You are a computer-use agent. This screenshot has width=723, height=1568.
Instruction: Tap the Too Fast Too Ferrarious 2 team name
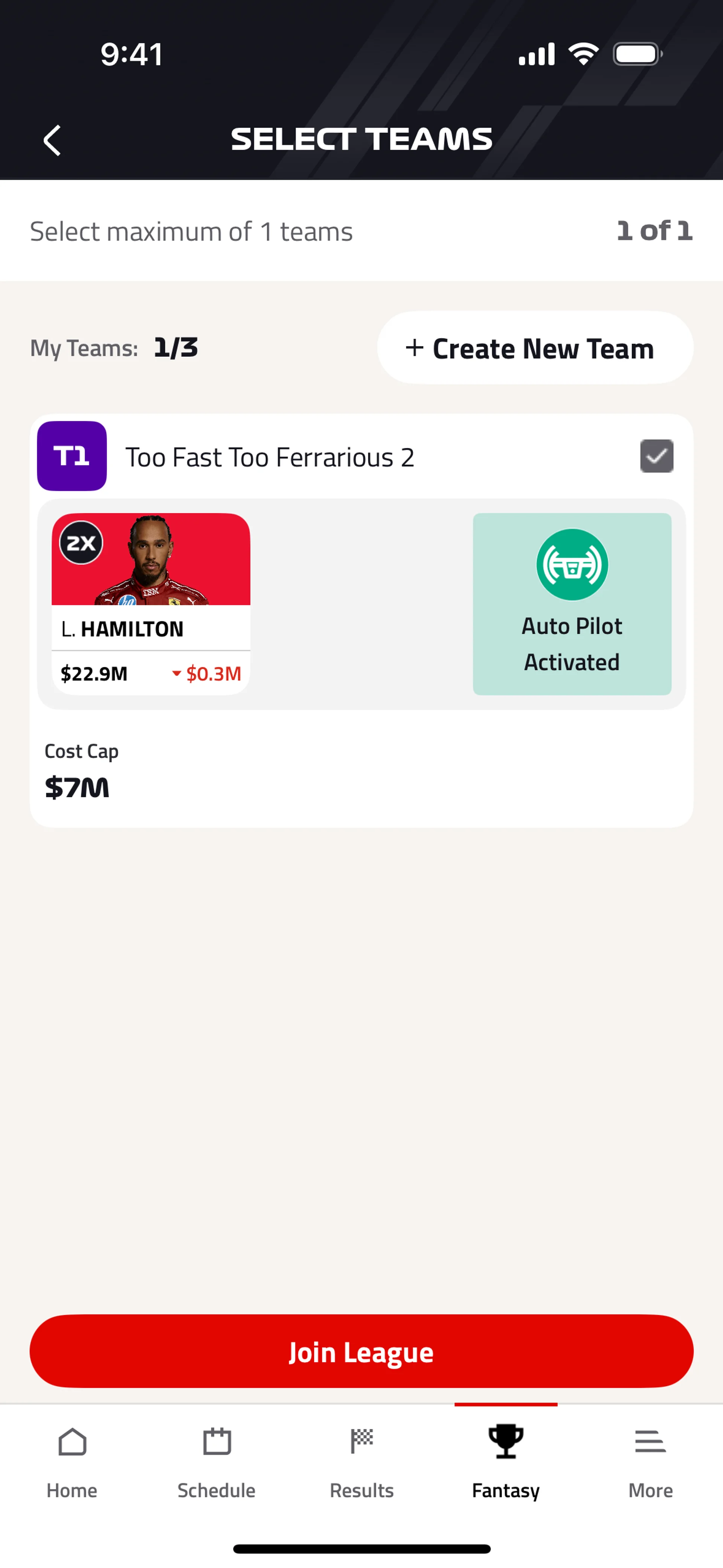(270, 457)
